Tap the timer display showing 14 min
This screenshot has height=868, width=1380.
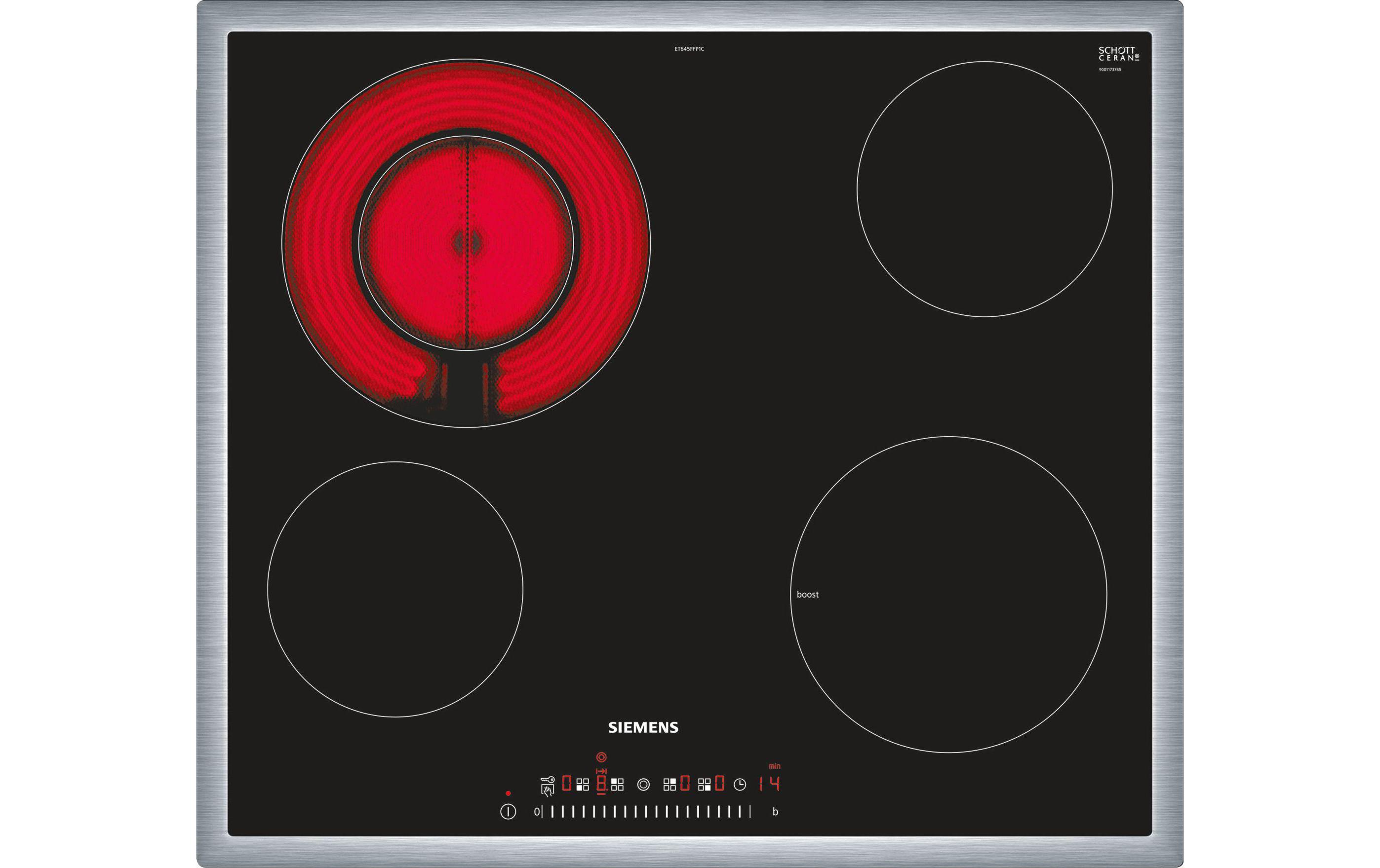[x=769, y=783]
